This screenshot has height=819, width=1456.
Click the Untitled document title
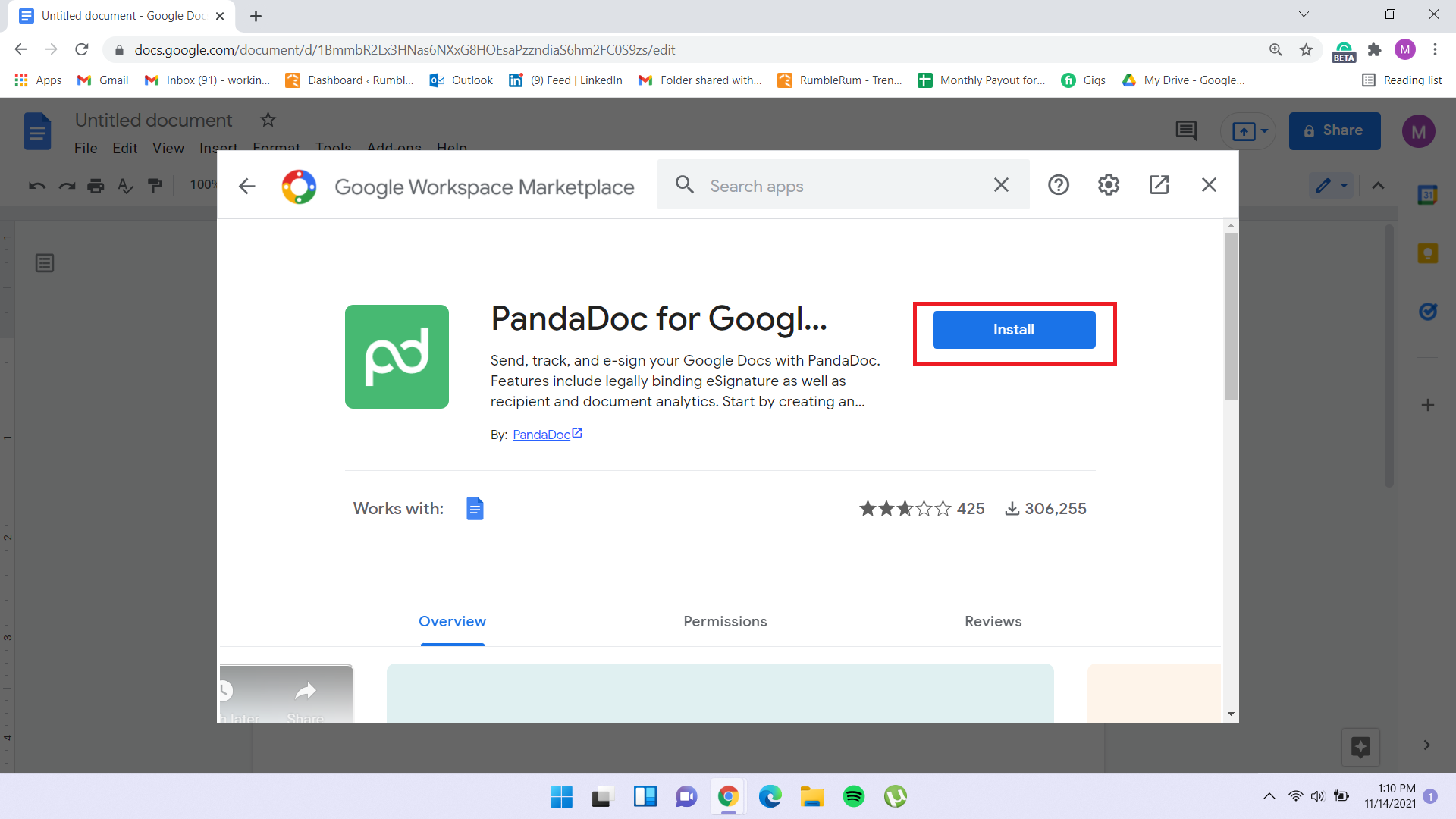pyautogui.click(x=153, y=120)
